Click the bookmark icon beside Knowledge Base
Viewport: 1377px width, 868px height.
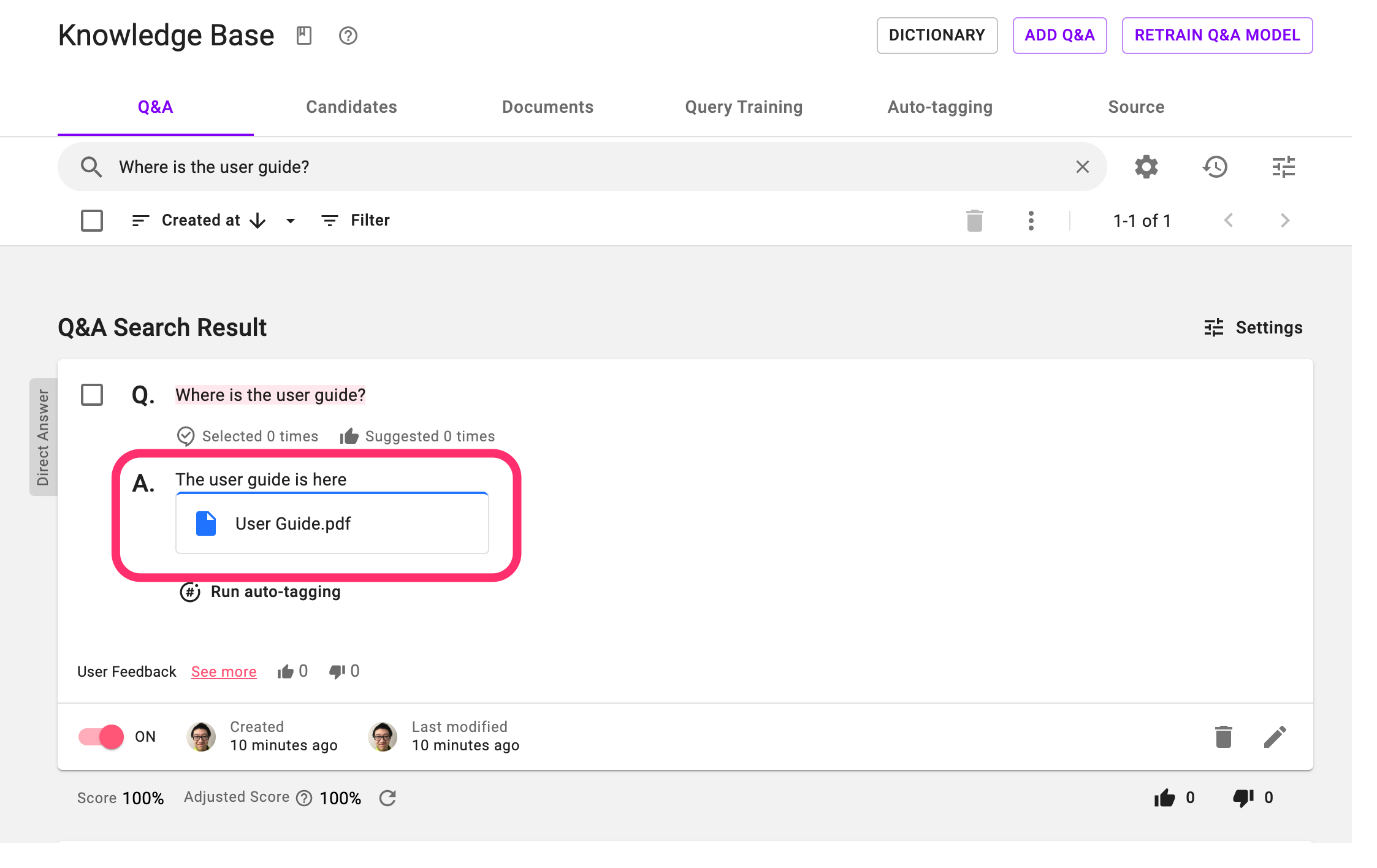coord(304,36)
